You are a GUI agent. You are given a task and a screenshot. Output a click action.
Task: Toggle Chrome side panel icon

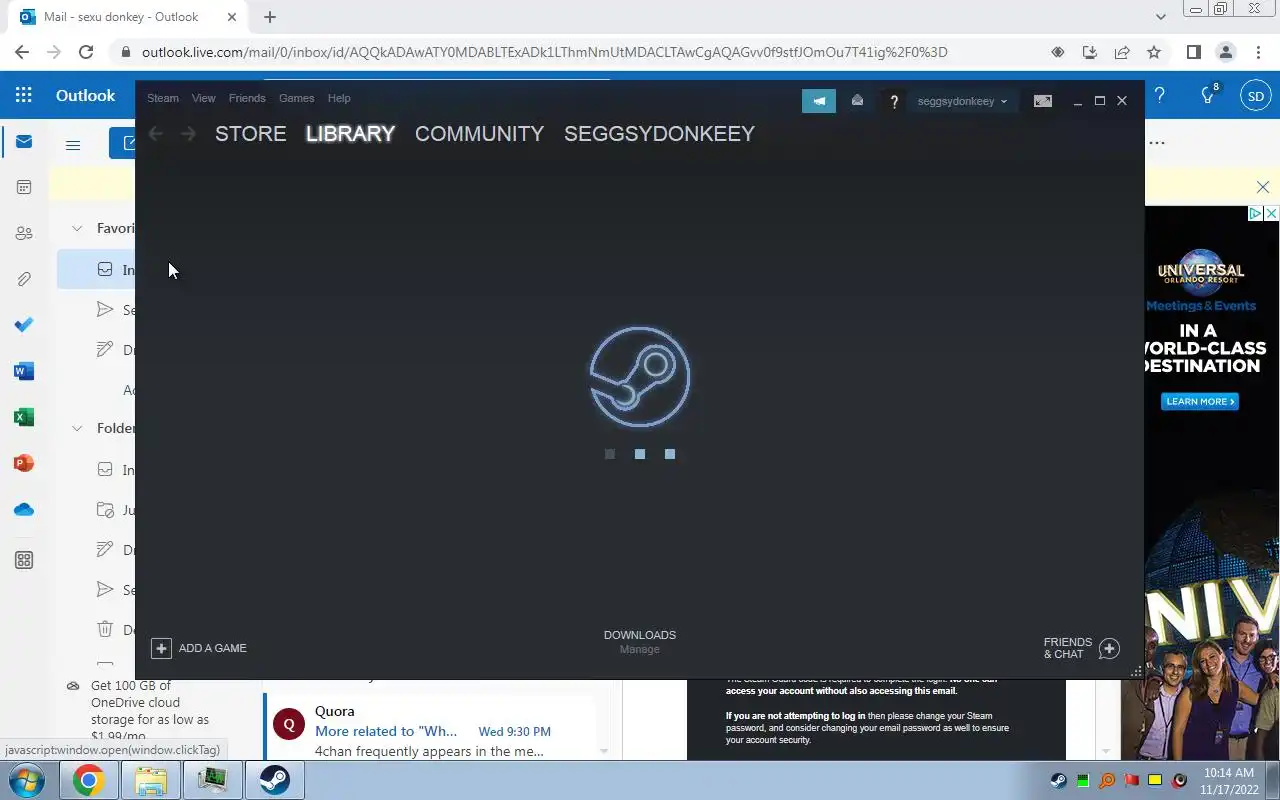1194,52
